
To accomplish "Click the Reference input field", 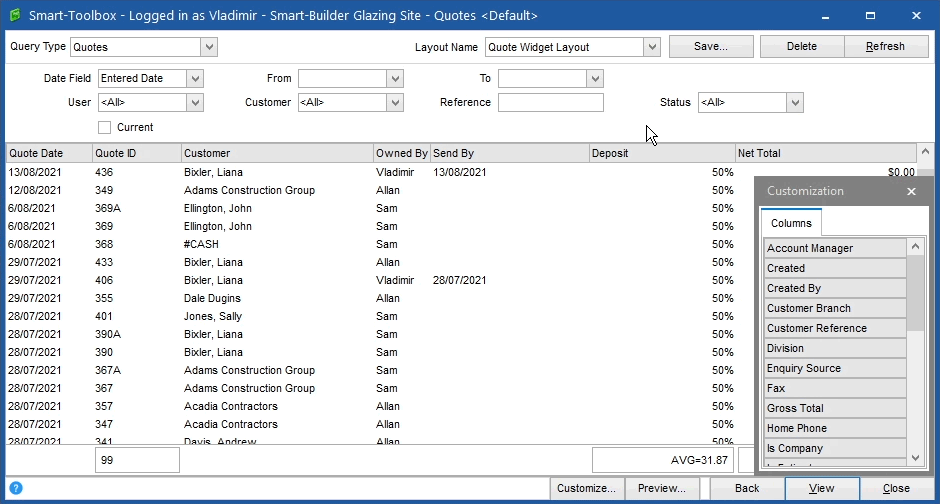I will (x=550, y=102).
